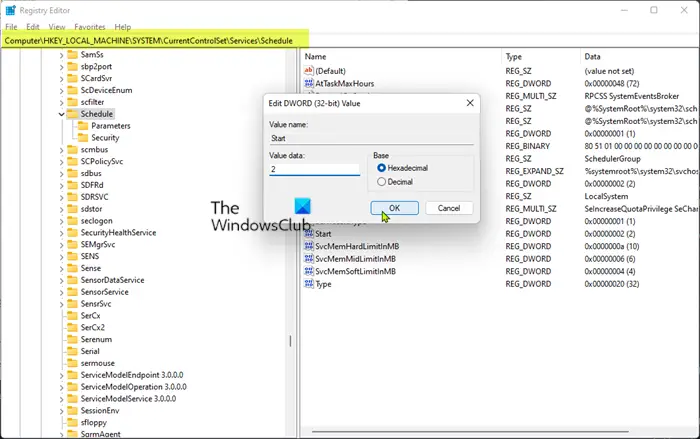The height and width of the screenshot is (439, 700).
Task: Open the Favorites menu
Action: tap(90, 27)
